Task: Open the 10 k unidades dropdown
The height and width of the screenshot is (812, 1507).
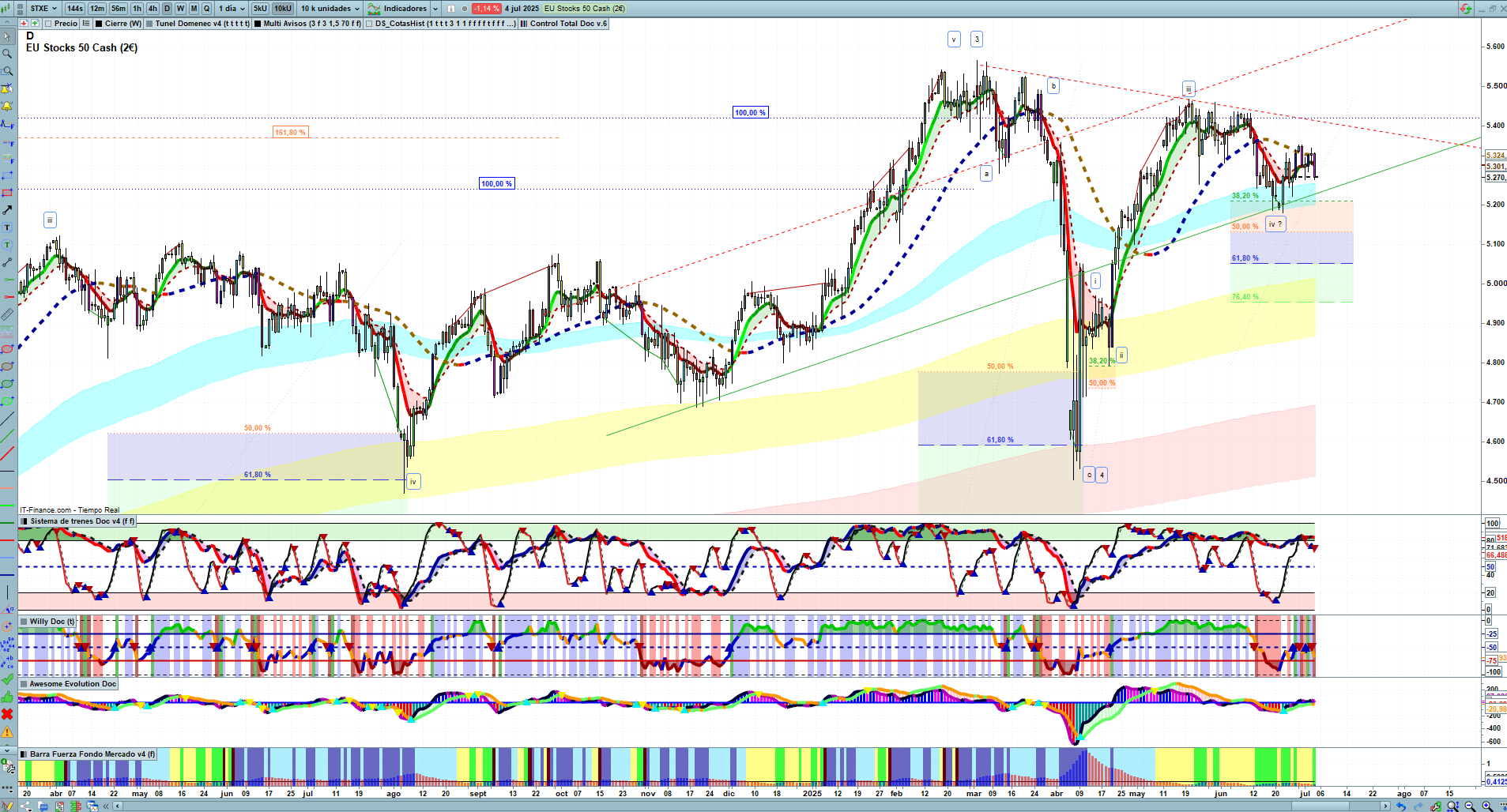Action: tap(330, 9)
